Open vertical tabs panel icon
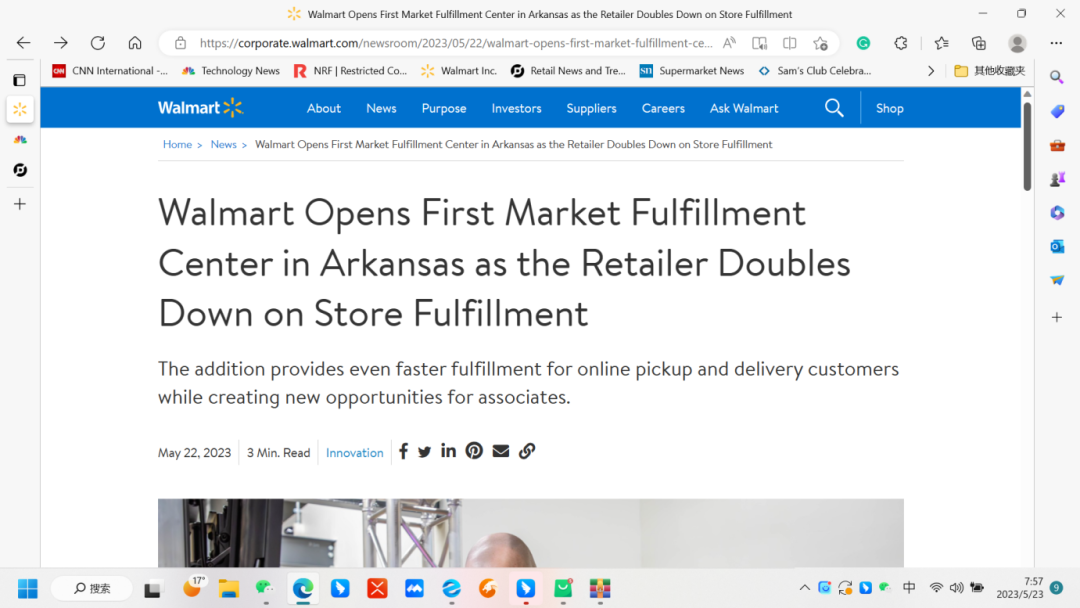1080x608 pixels. click(x=20, y=80)
